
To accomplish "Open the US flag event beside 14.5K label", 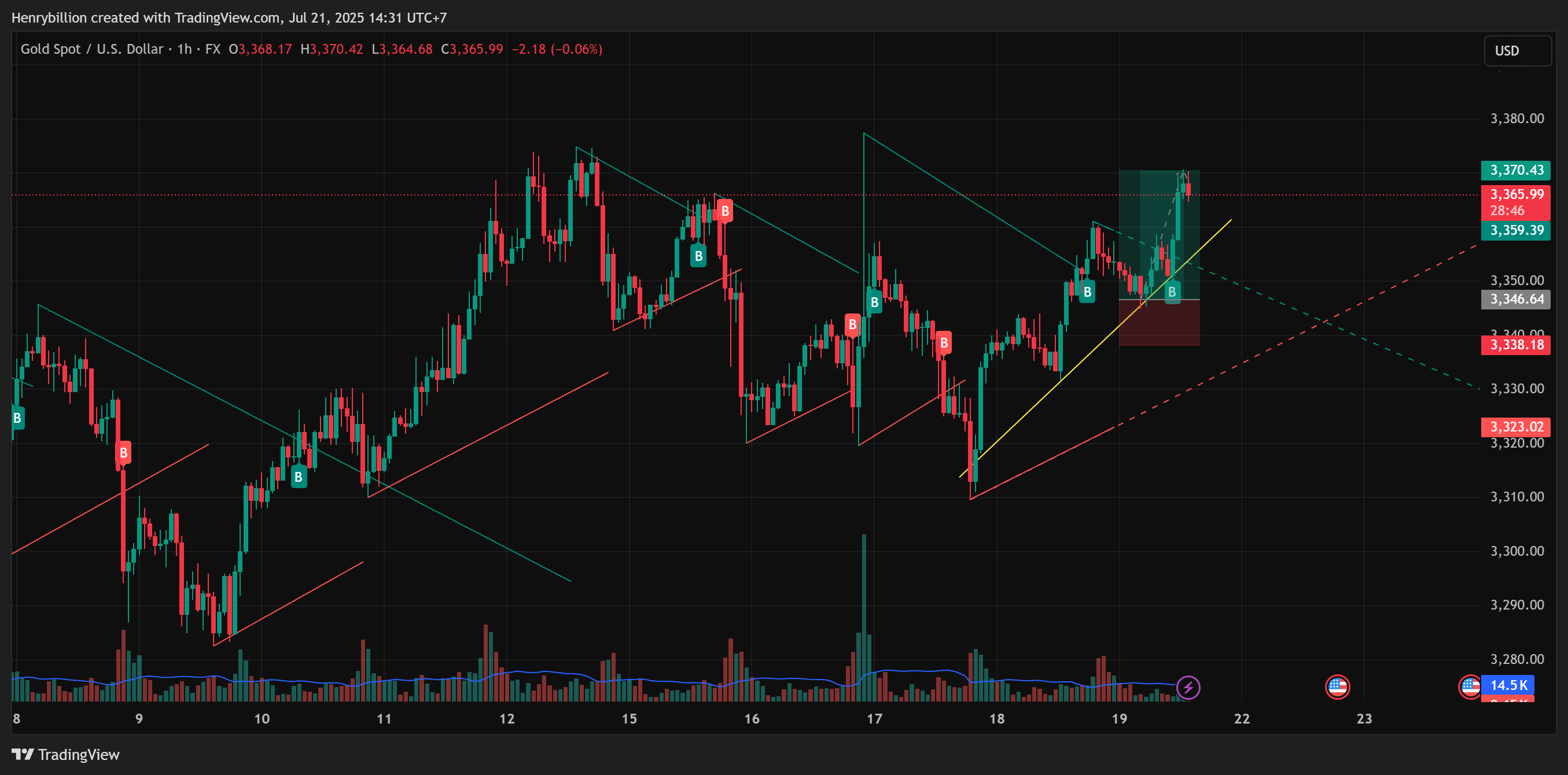I will (1470, 688).
